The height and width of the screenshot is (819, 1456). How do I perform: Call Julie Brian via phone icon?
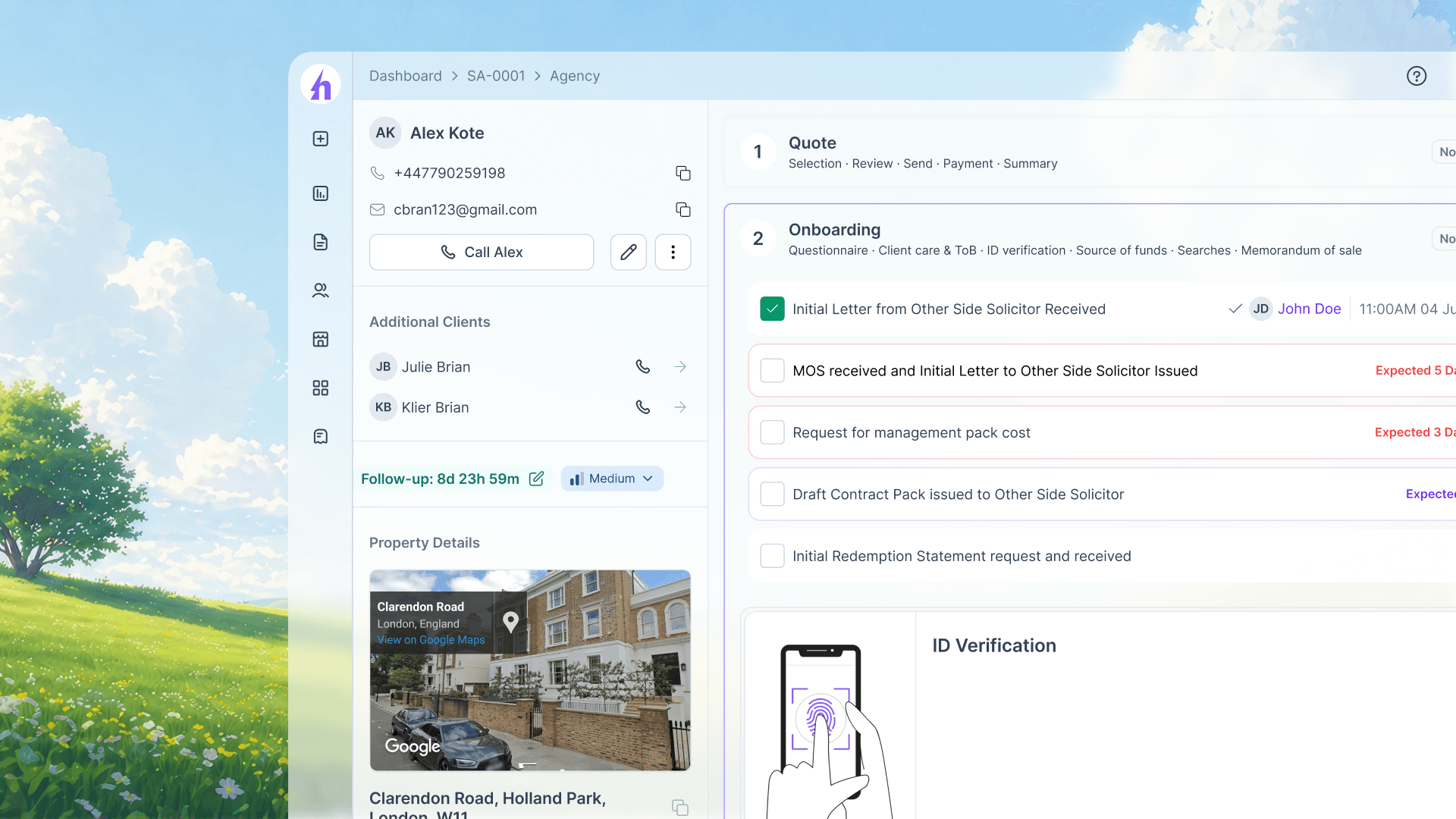(x=643, y=367)
